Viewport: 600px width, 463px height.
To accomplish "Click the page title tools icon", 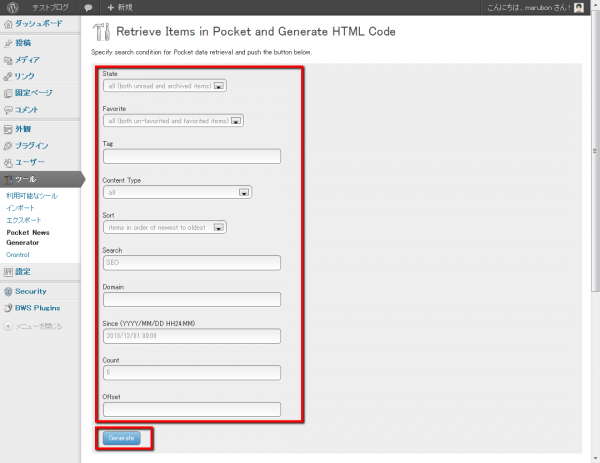I will [x=102, y=32].
